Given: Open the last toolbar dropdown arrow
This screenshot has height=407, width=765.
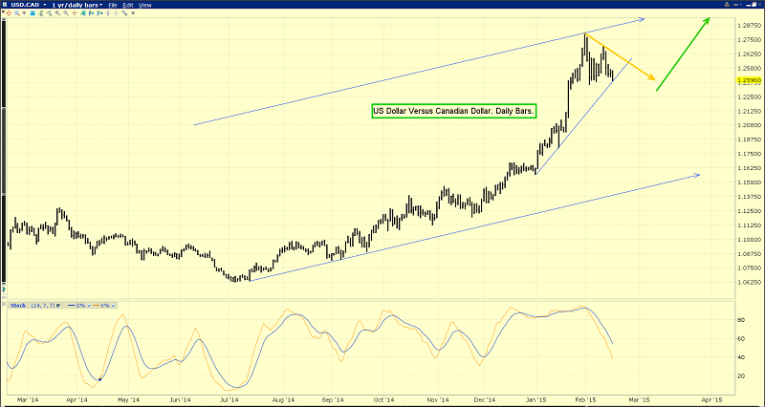Looking at the screenshot, I should 133,13.
